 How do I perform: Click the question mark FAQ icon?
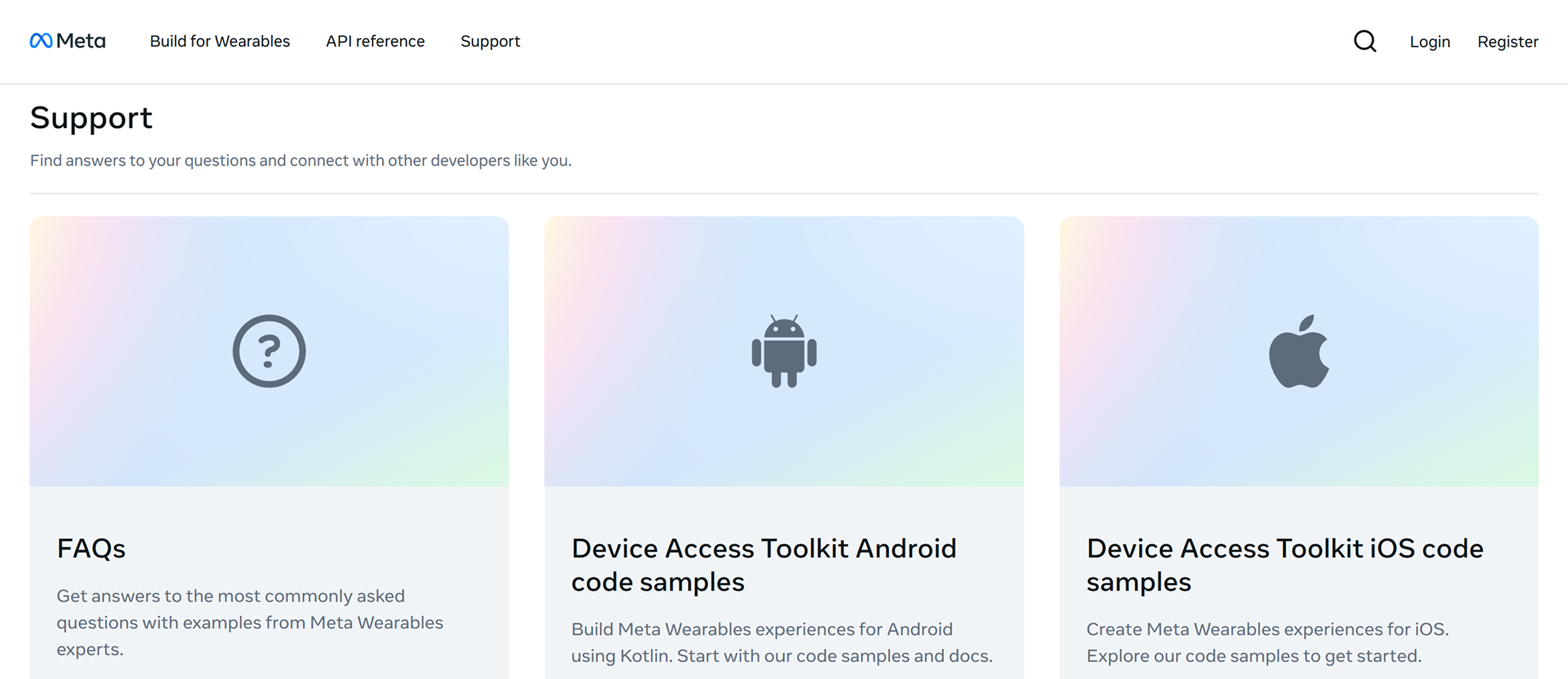click(269, 351)
